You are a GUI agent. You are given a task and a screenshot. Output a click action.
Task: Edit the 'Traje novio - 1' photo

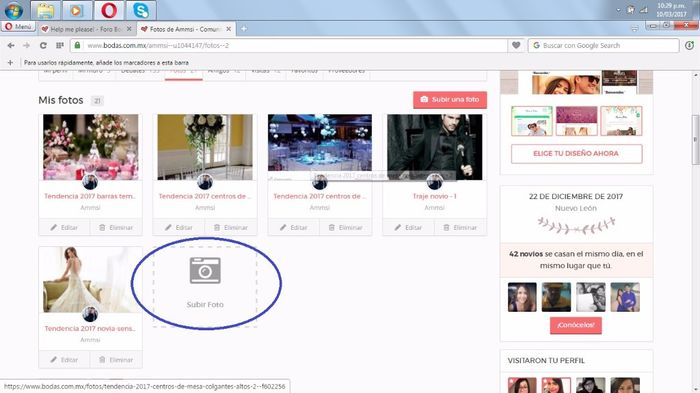(x=408, y=227)
